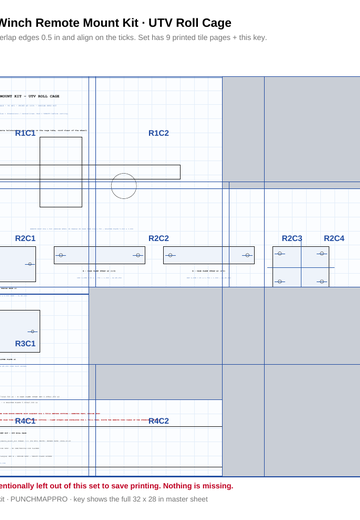Click the PUNCHMAPPRO footer line
The image size is (360, 520).
coord(104,499)
